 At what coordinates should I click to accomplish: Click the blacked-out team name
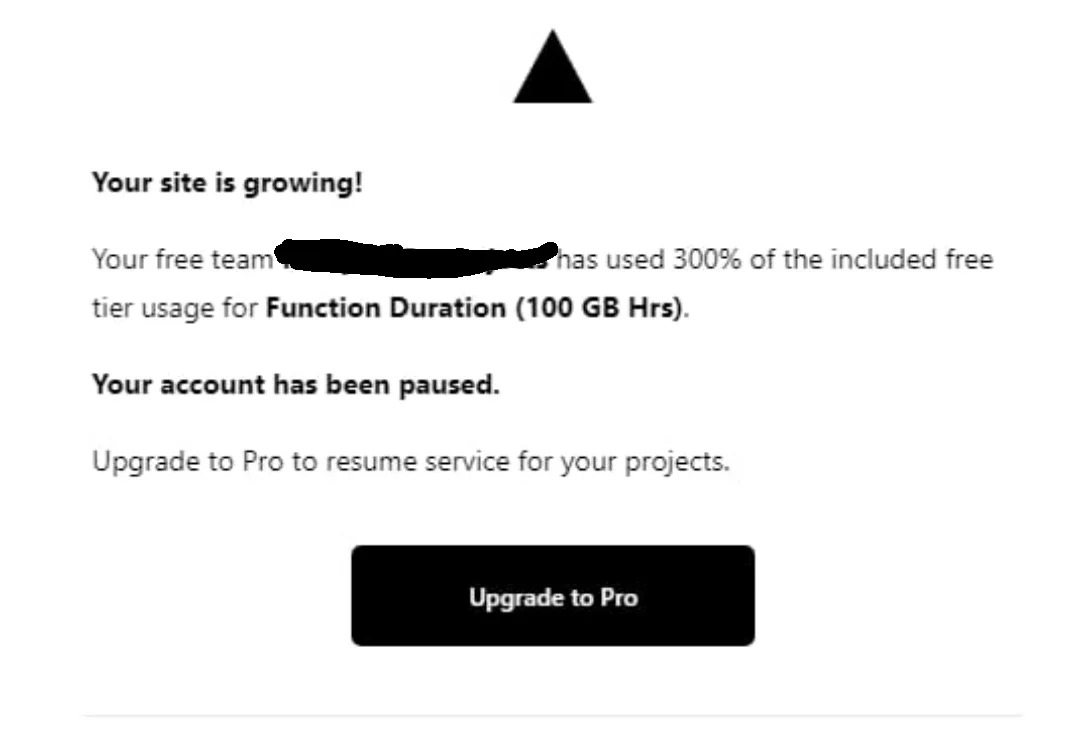click(415, 259)
